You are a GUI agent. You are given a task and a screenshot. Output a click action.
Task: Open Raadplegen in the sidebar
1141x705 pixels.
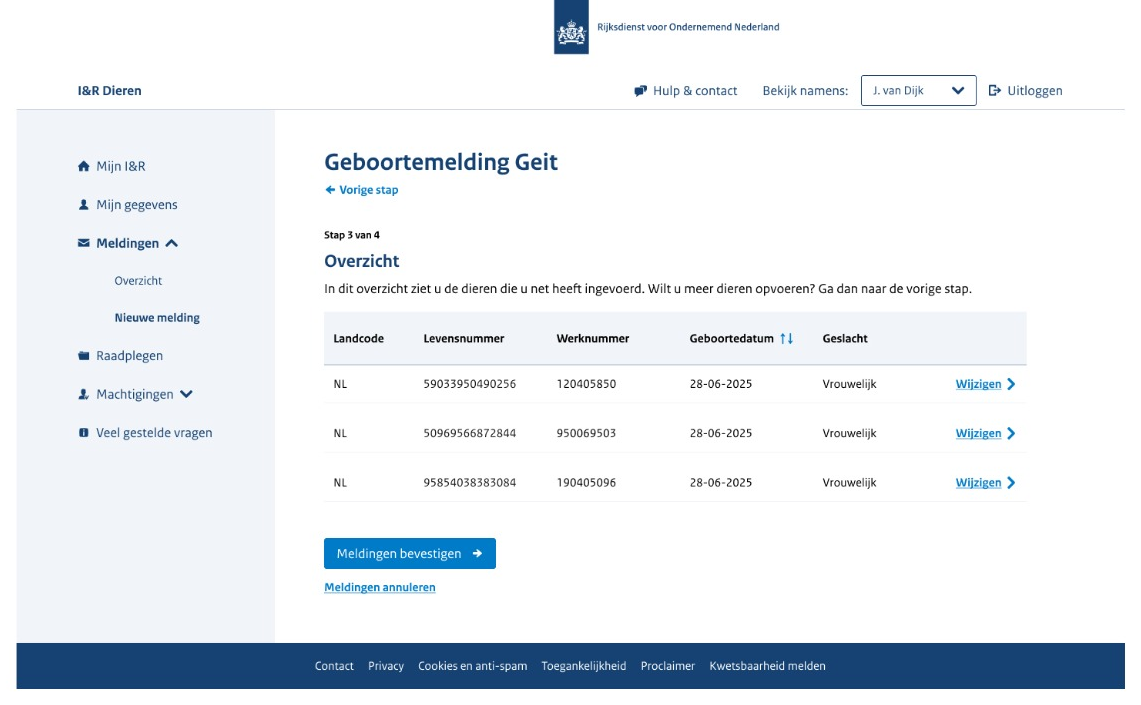pyautogui.click(x=130, y=356)
